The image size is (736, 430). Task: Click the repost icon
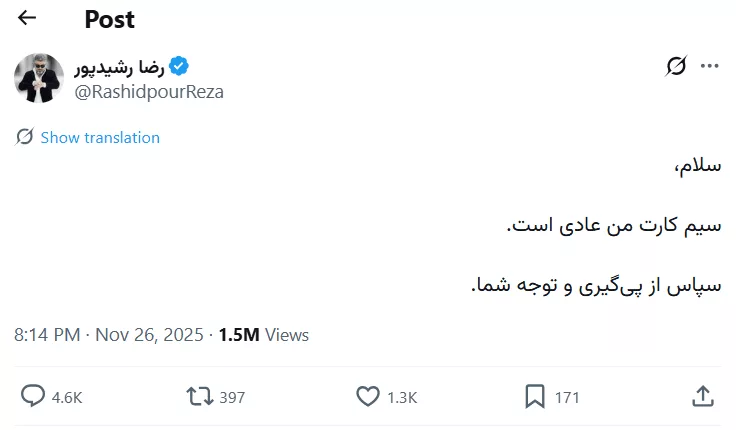199,397
